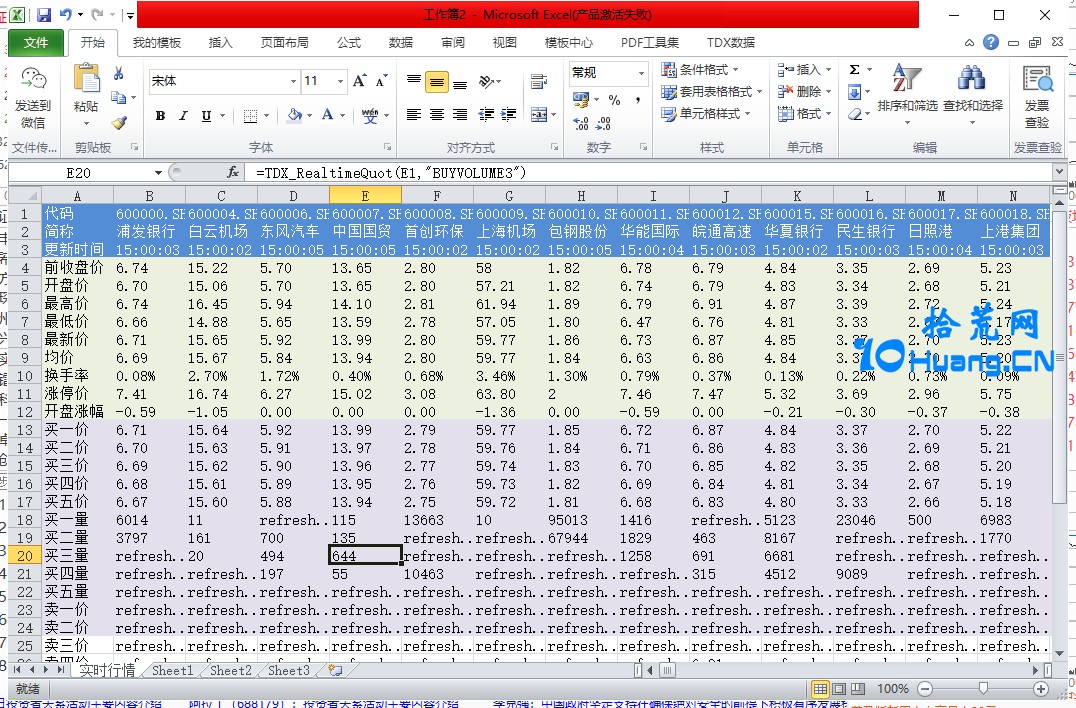Click the percent style icon

click(x=614, y=100)
